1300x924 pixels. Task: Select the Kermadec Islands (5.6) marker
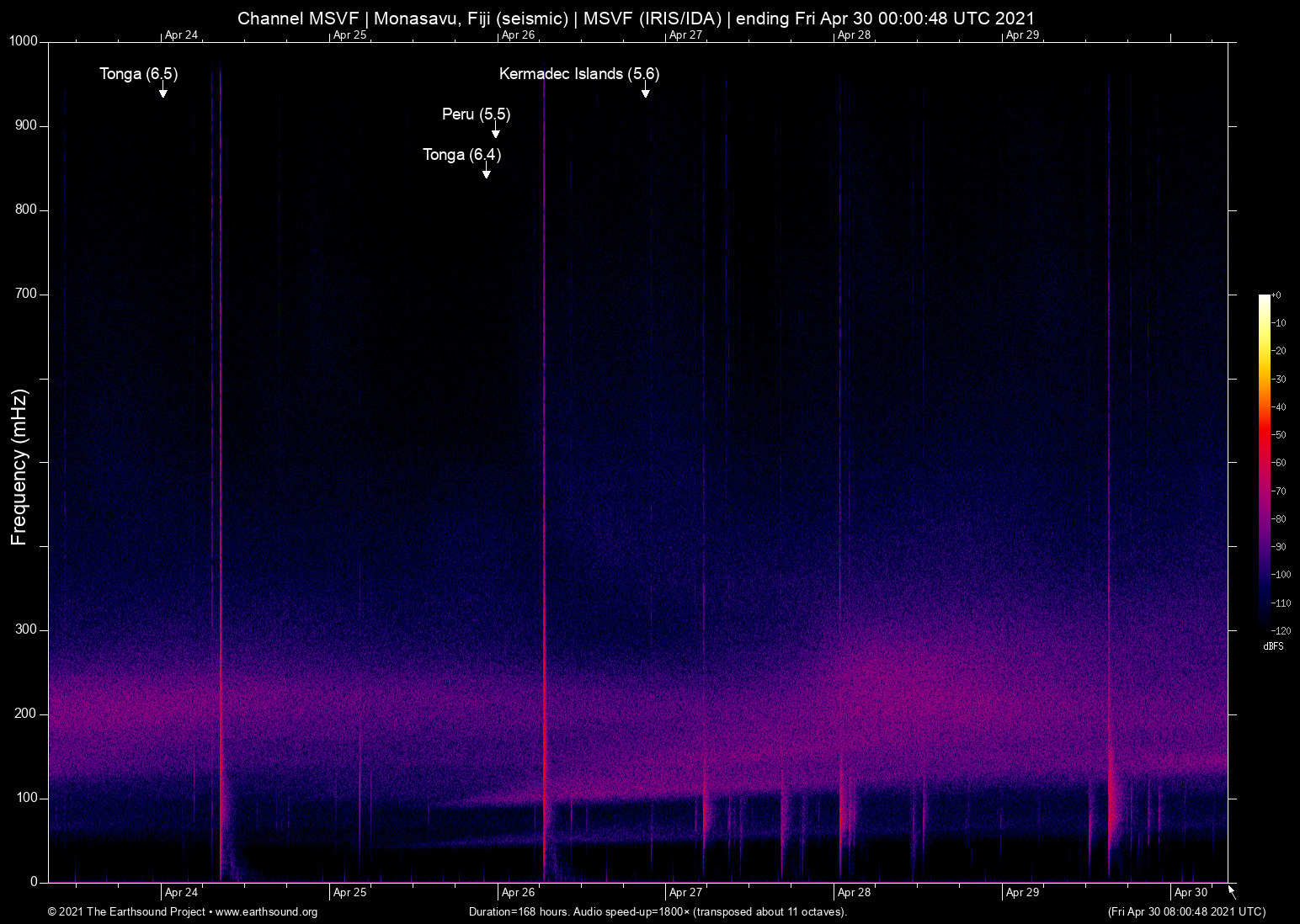[x=579, y=74]
